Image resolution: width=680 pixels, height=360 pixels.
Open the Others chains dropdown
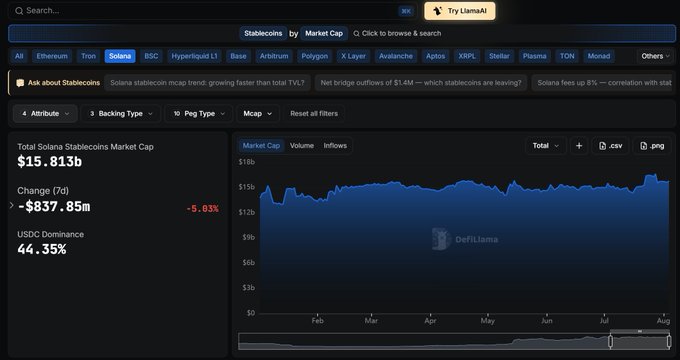655,56
